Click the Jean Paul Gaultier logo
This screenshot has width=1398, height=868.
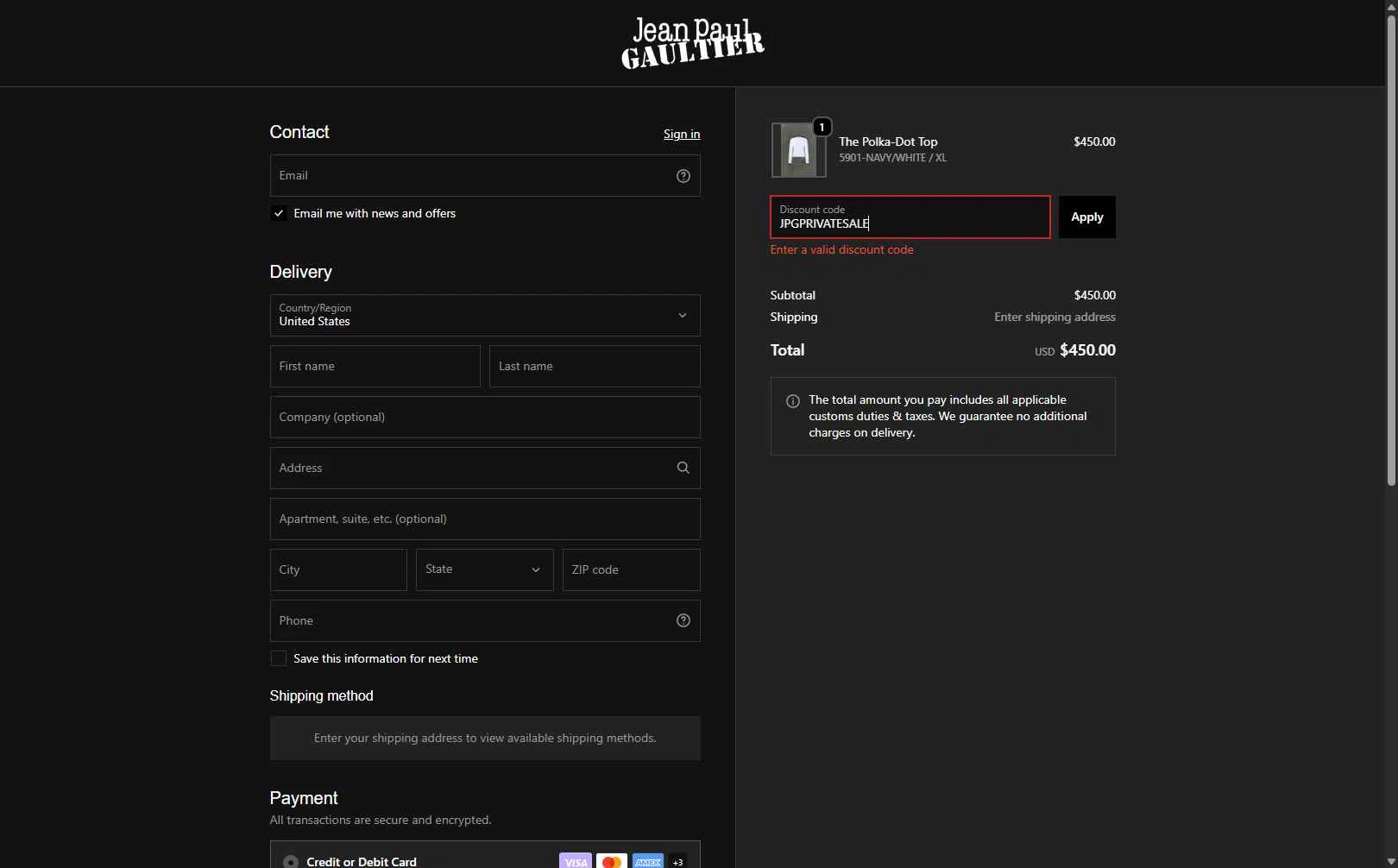tap(692, 43)
